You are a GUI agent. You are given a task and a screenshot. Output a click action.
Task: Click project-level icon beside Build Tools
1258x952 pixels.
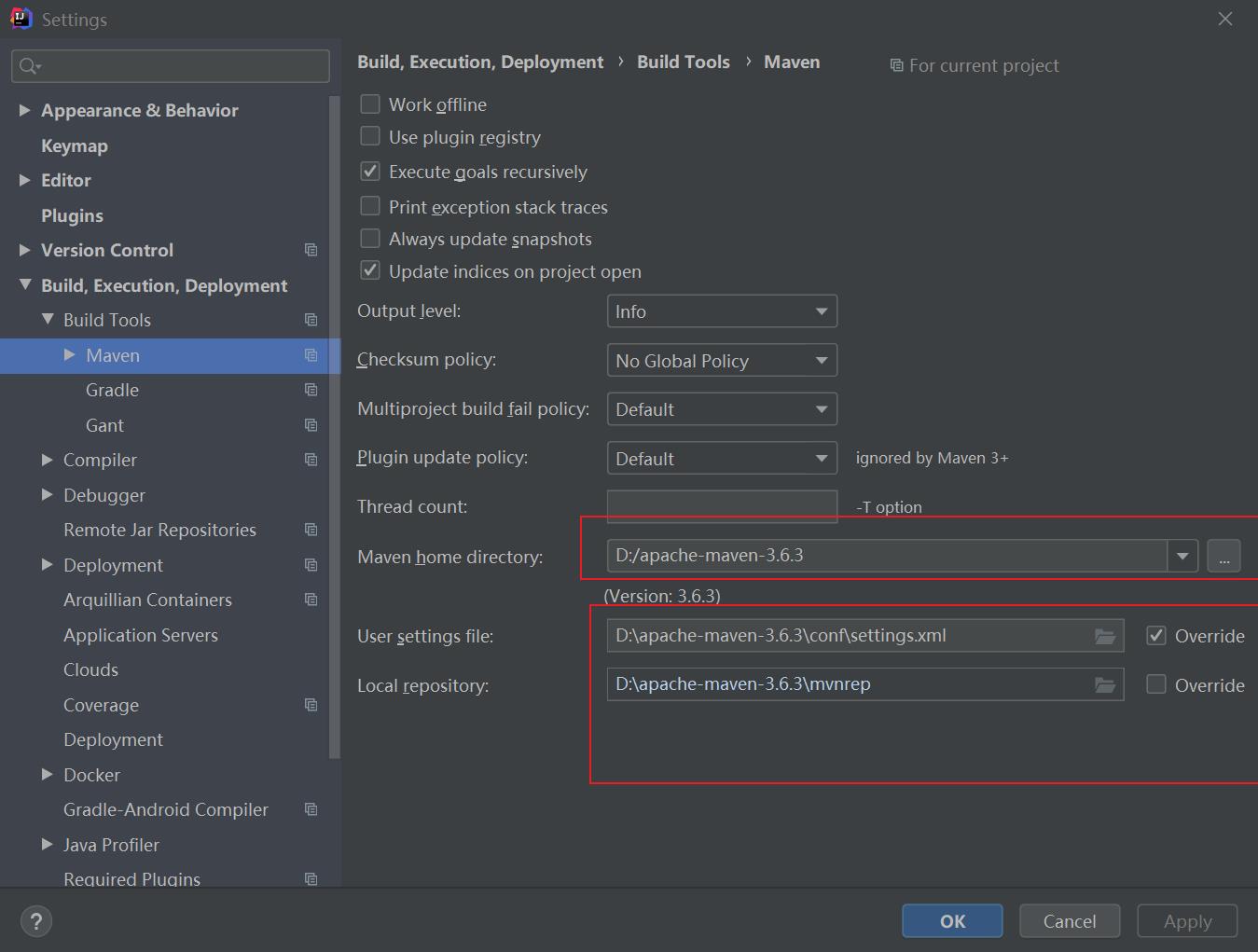[311, 320]
